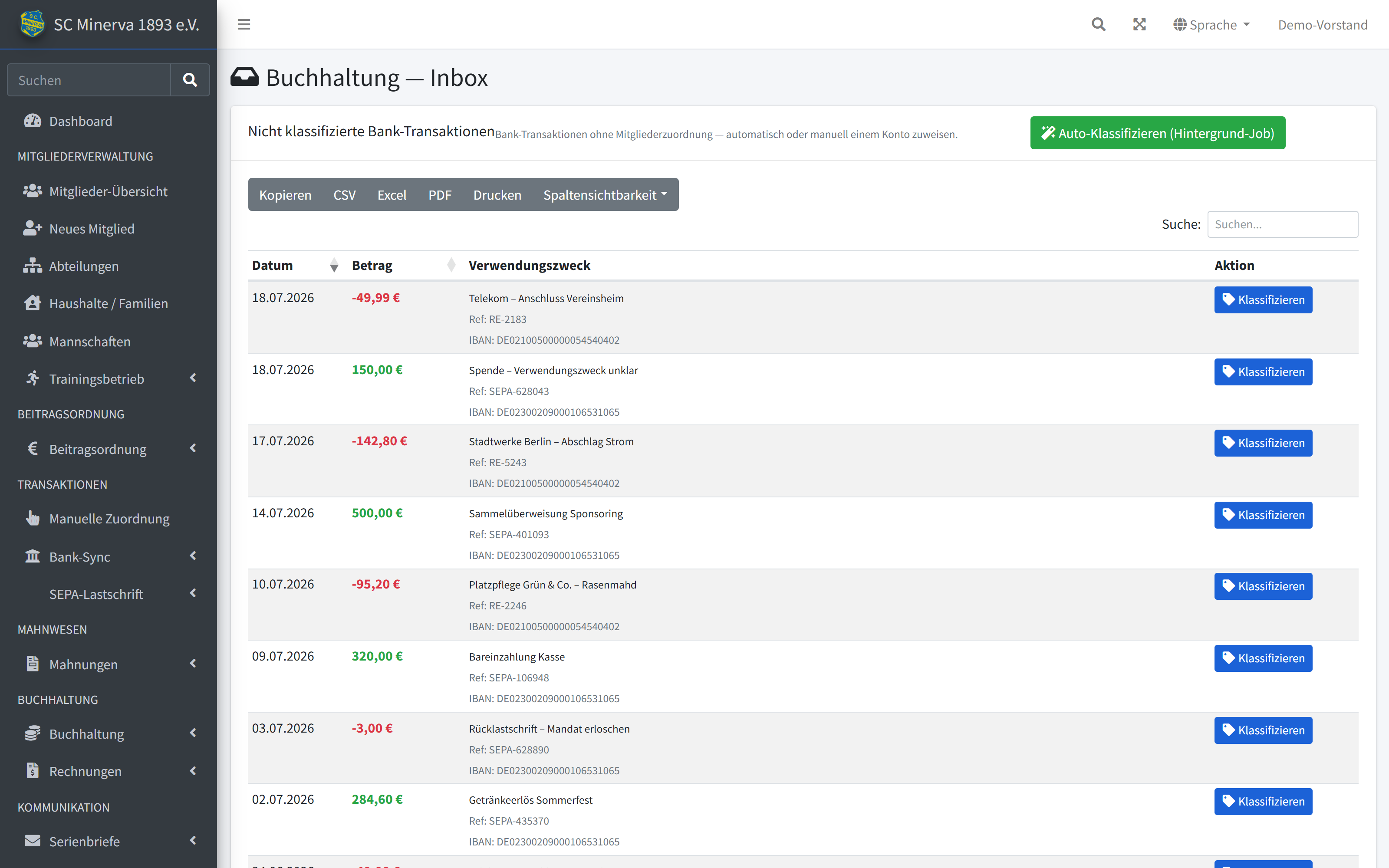This screenshot has width=1389, height=868.
Task: Open the Spaltensichtbarkeit dropdown
Action: [606, 194]
